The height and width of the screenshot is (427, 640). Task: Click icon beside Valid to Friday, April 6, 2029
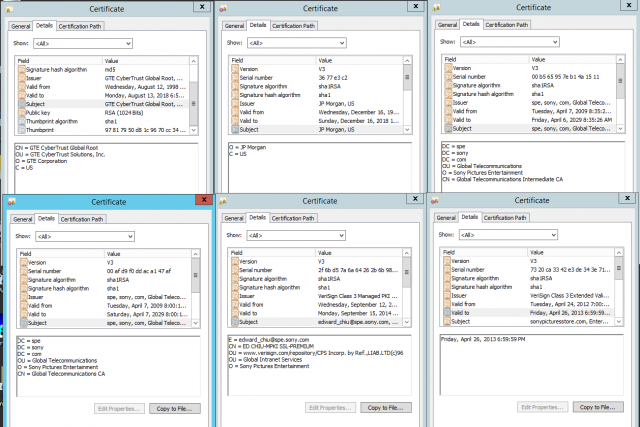(448, 120)
